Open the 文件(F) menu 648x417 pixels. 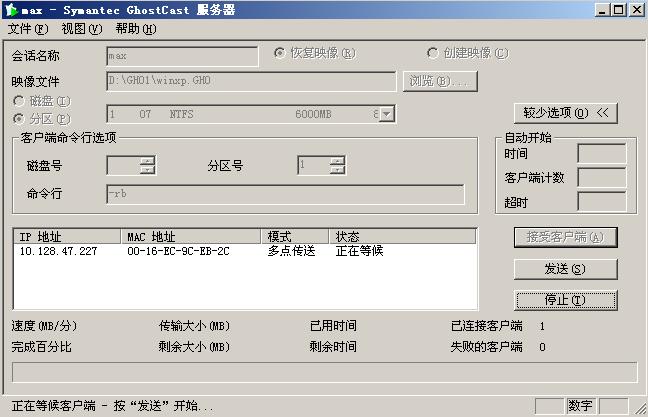[28, 29]
